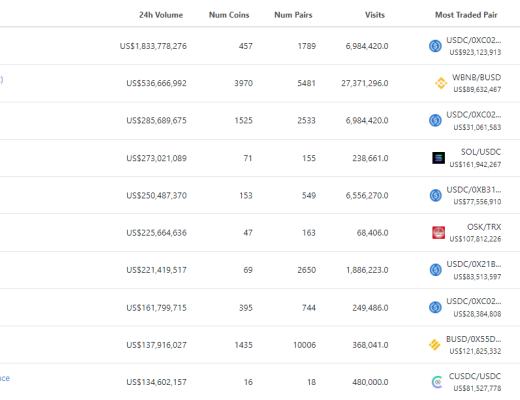
Task: Click pair volume US$121,825,332
Action: (475, 351)
